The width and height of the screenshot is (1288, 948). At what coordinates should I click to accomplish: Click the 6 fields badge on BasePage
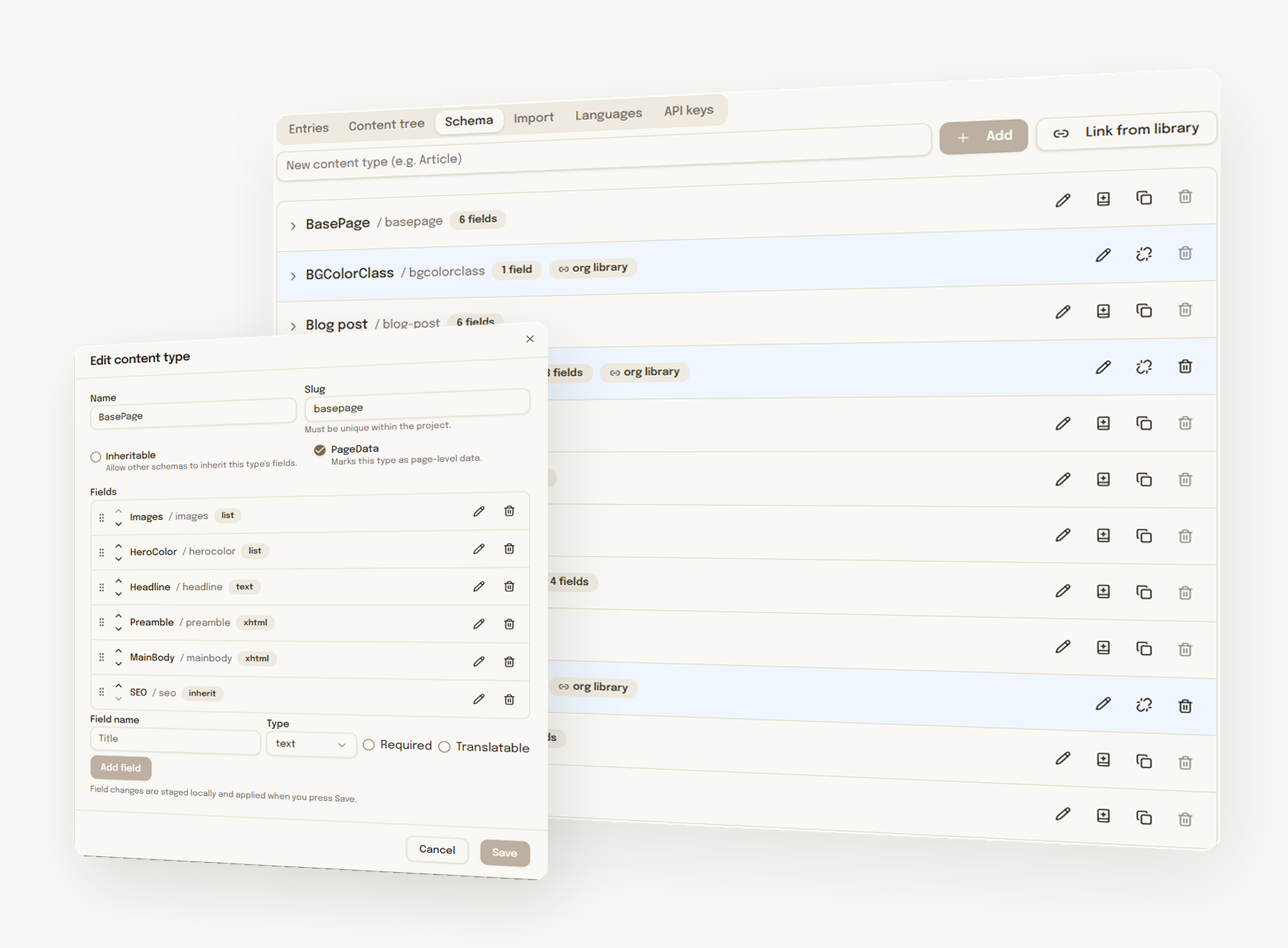click(x=477, y=219)
